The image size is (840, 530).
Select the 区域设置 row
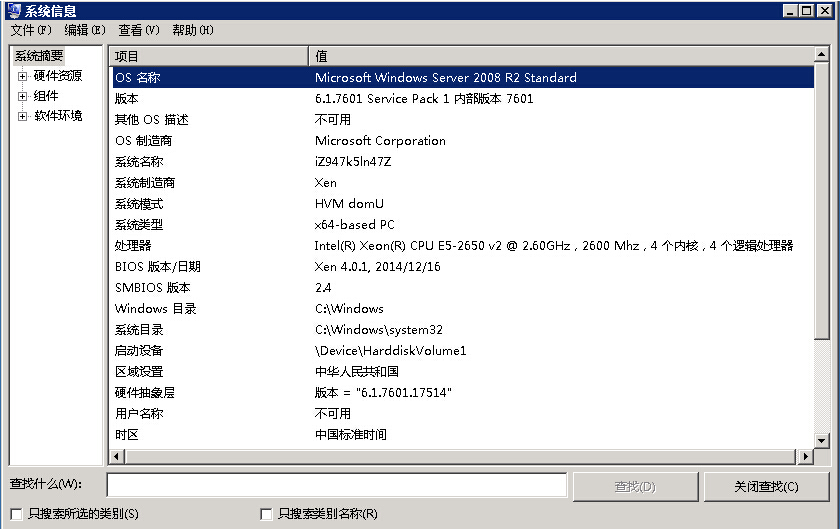coord(463,371)
